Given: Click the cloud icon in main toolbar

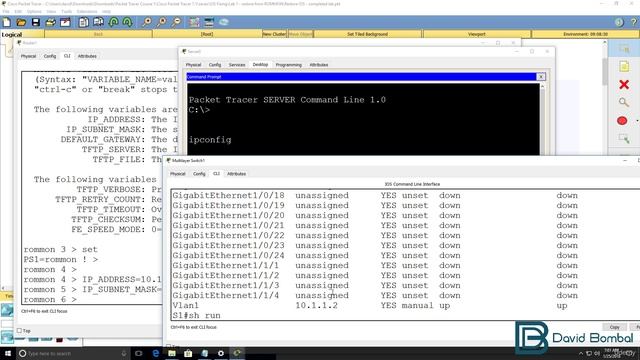Looking at the screenshot, I should click(224, 22).
